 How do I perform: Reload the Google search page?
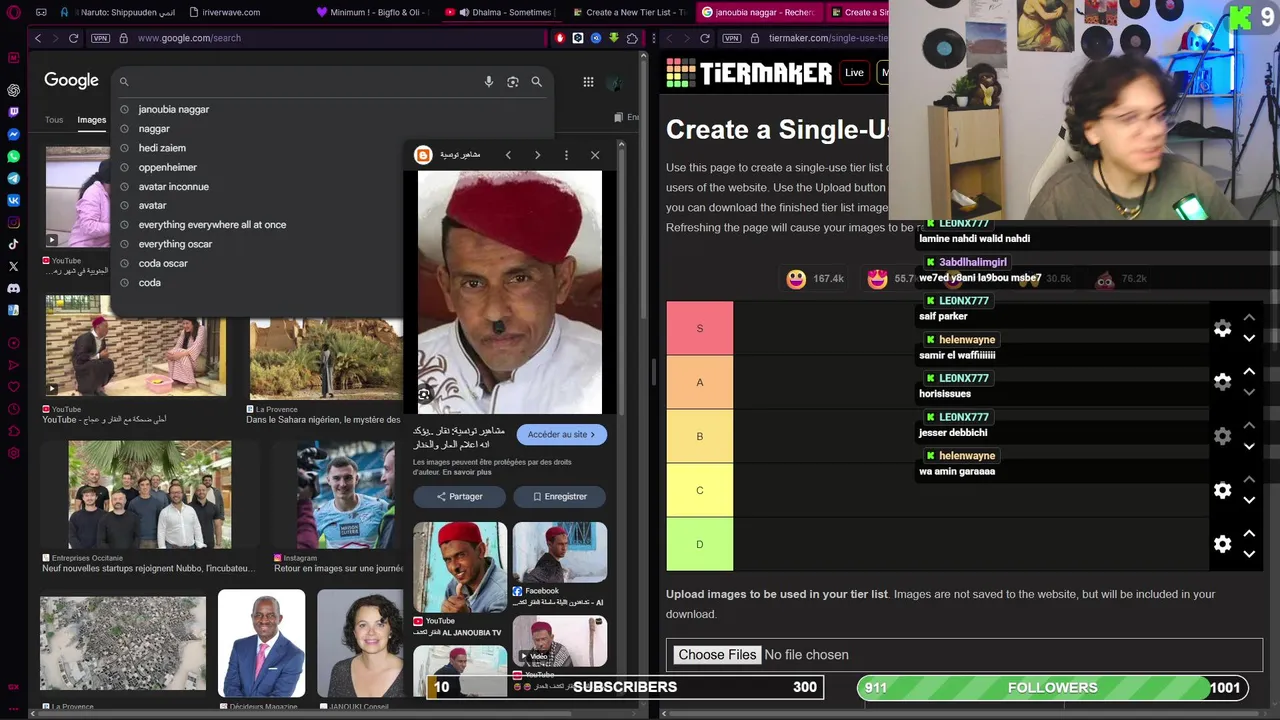pyautogui.click(x=73, y=38)
